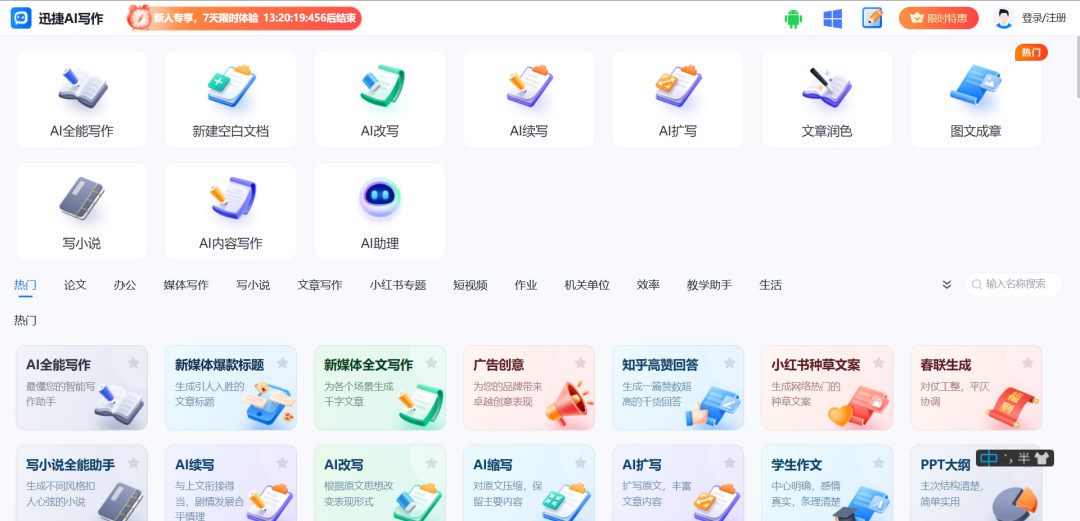Favorite the 新媒体爆款标题 card star
The width and height of the screenshot is (1080, 521).
[282, 362]
